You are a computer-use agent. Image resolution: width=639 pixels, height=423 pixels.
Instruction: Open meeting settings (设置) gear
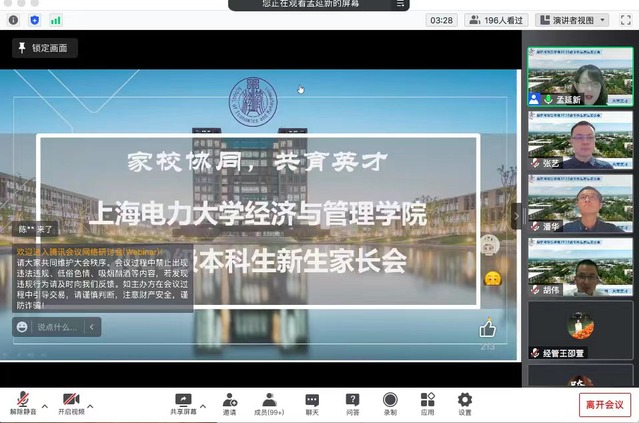pos(465,400)
